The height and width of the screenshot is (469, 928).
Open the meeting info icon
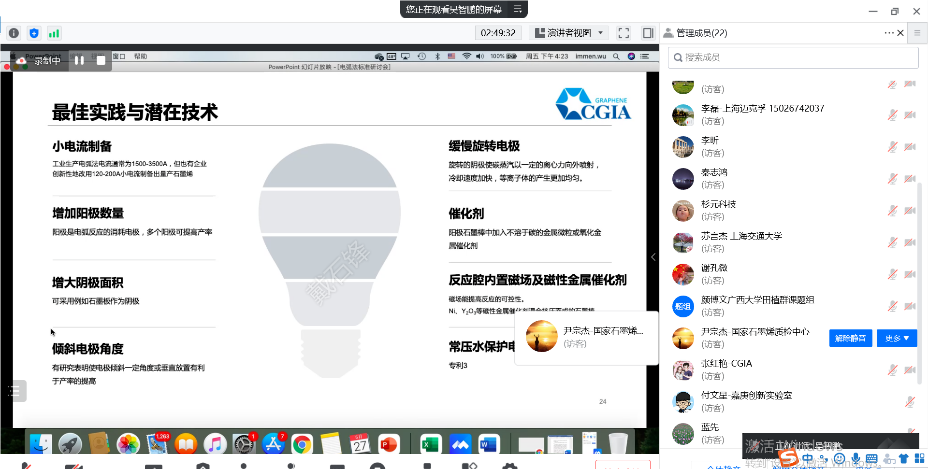click(14, 33)
